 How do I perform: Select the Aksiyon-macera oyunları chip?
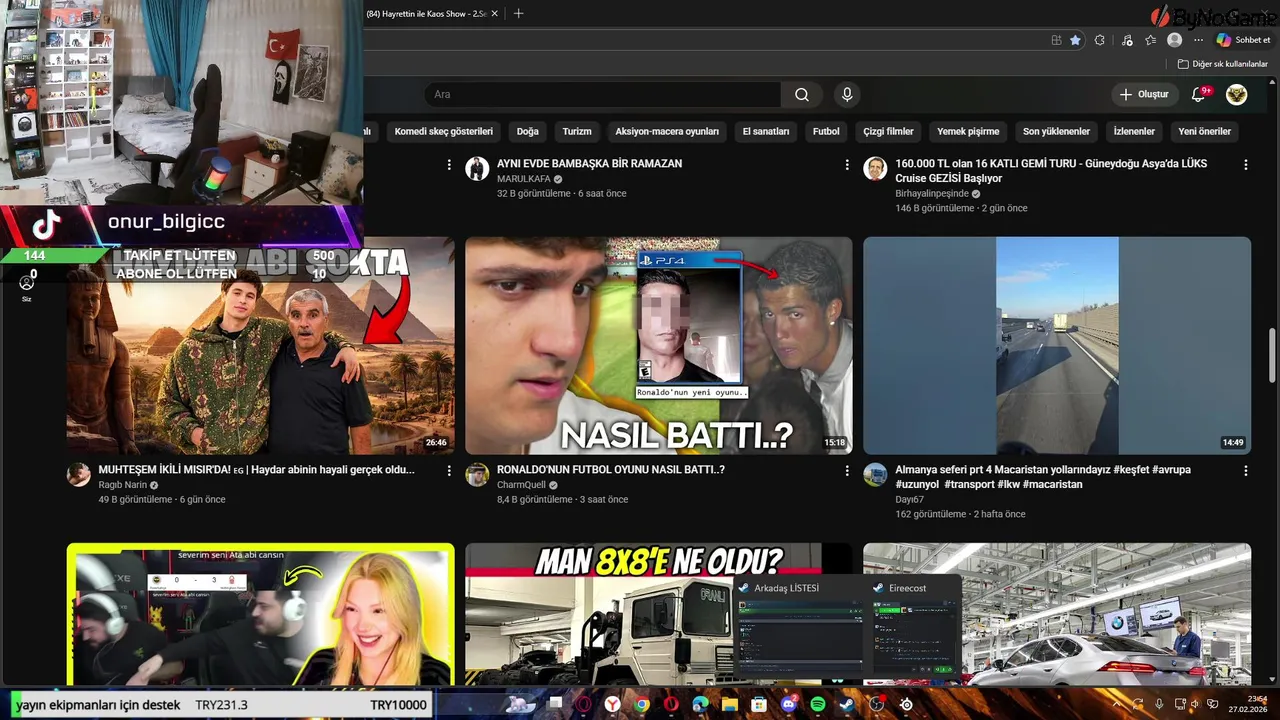click(667, 131)
